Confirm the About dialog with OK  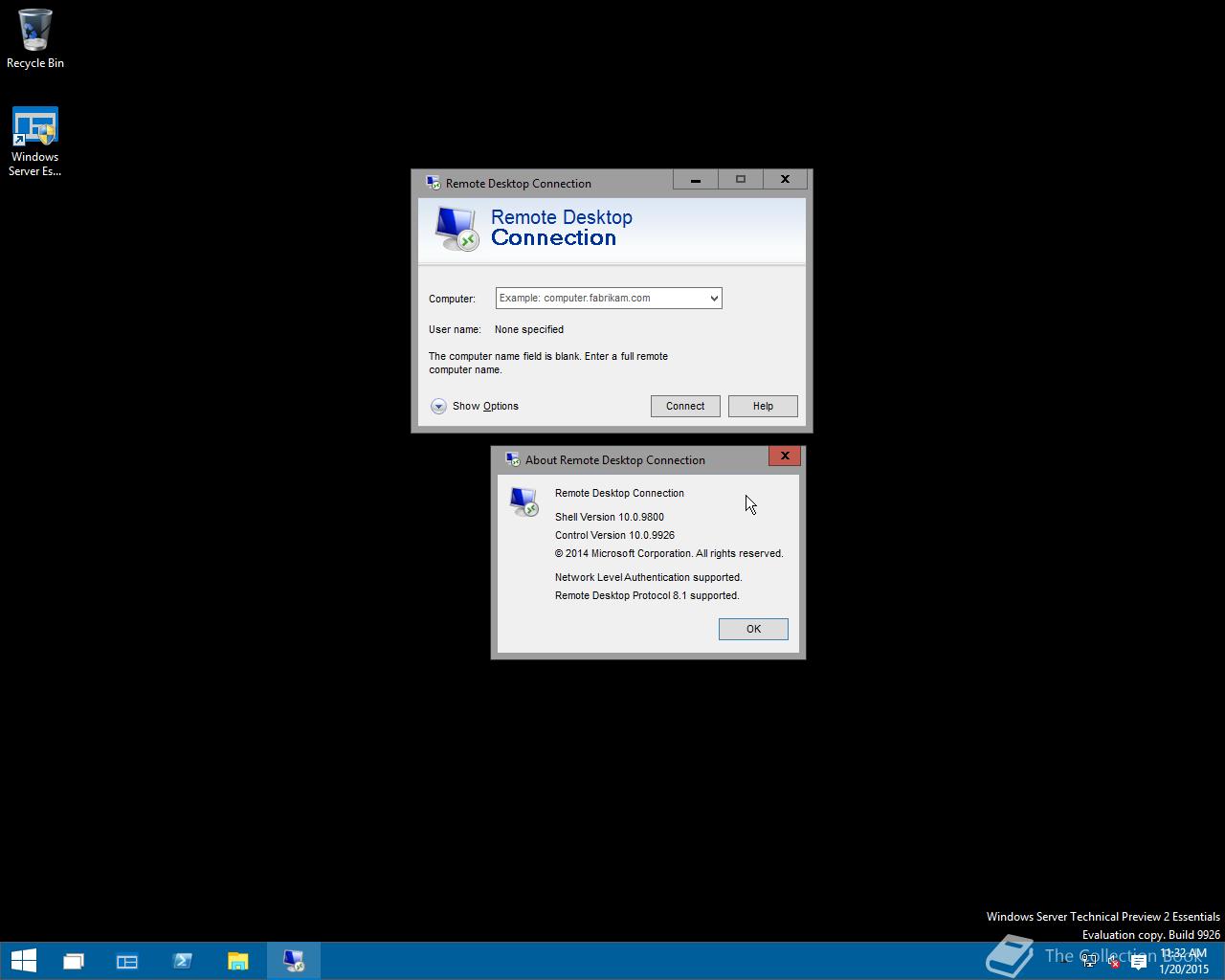tap(753, 629)
